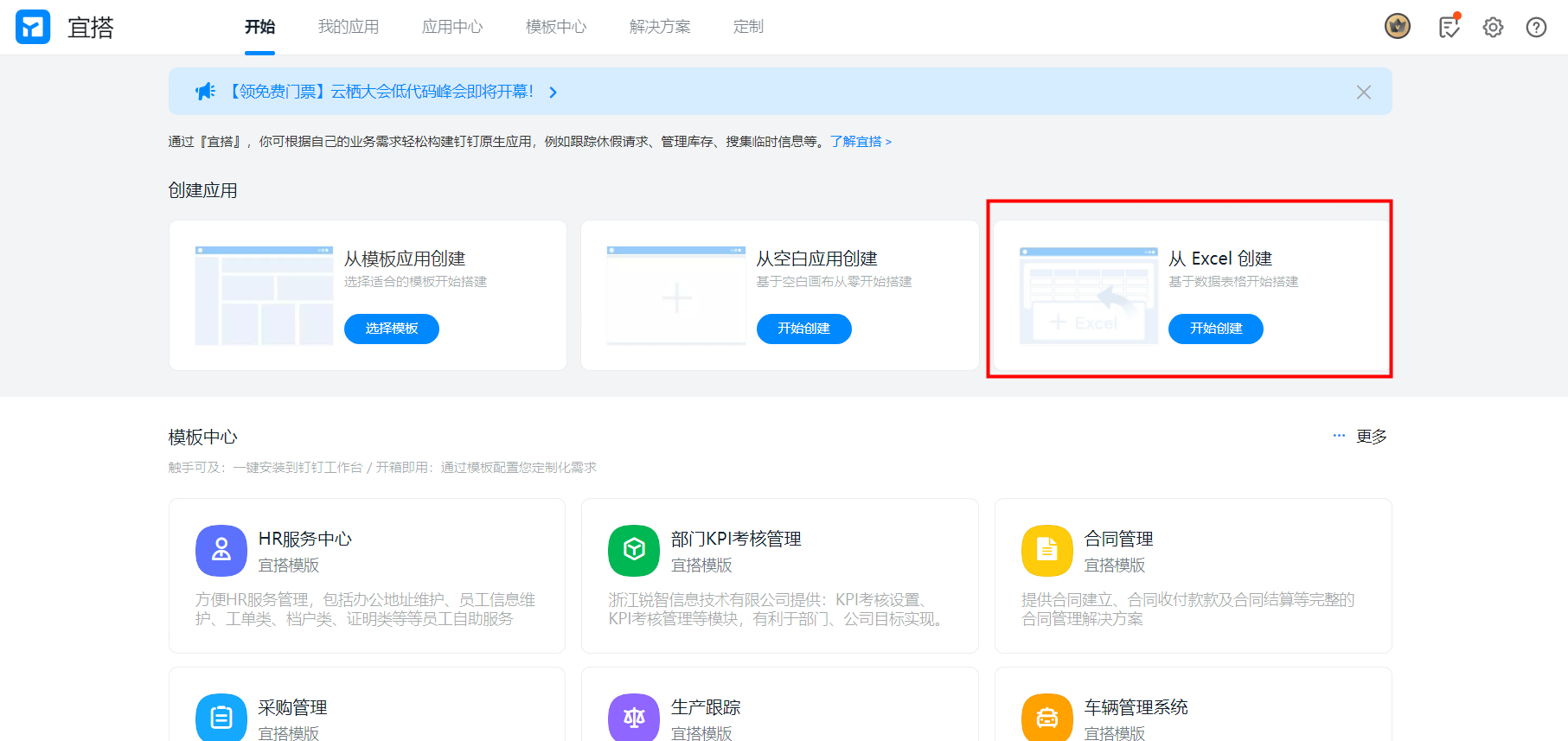Viewport: 1568px width, 741px height.
Task: Click 开始创建 under 从空白应用创建
Action: pos(804,329)
